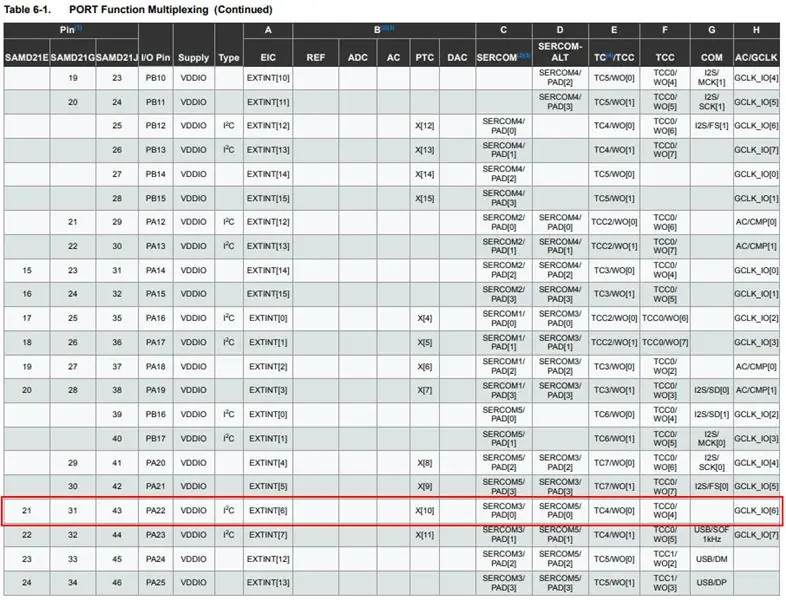Click the PB12 I/O pin cell
This screenshot has width=786, height=600.
coord(155,126)
